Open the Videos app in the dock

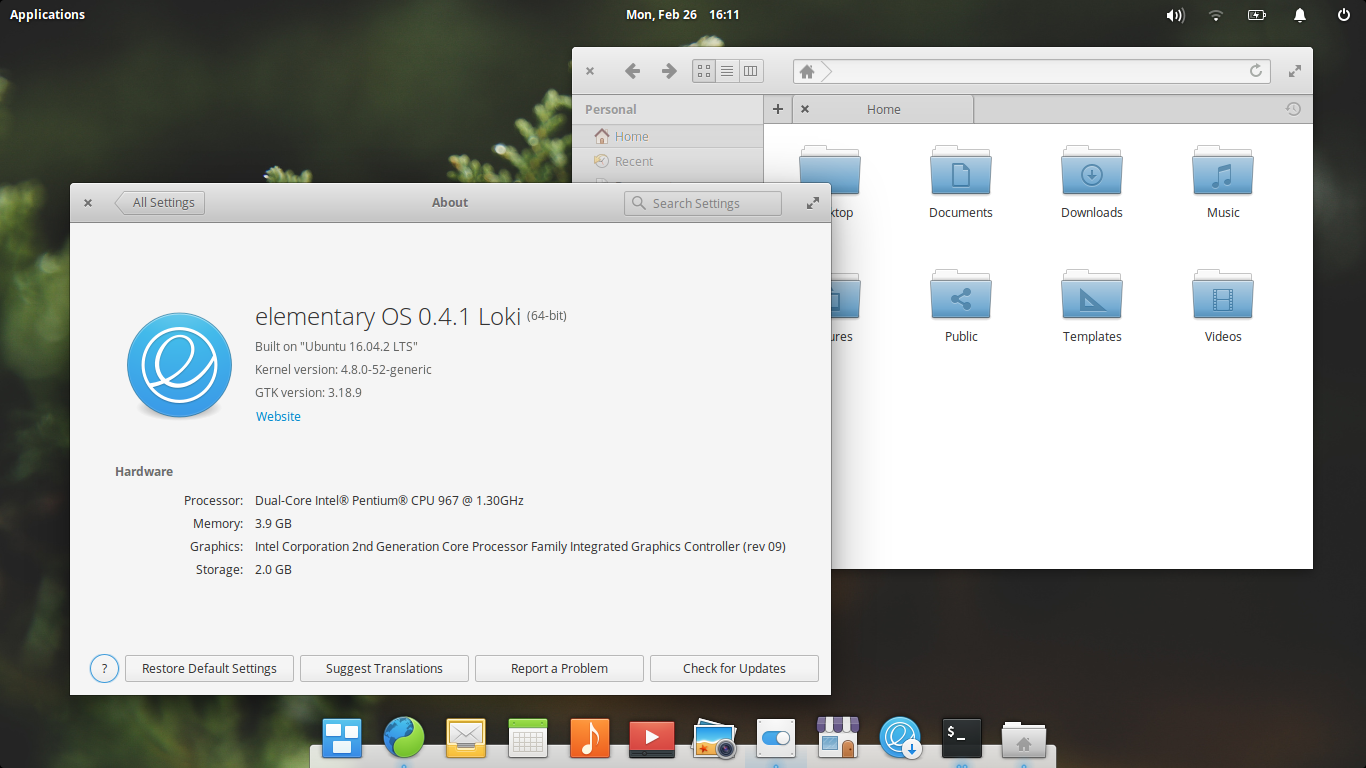pyautogui.click(x=651, y=739)
